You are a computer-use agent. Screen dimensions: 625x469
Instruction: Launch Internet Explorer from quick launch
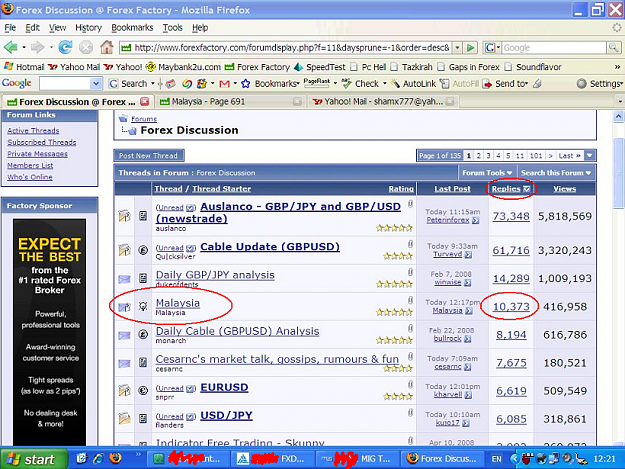[98, 459]
